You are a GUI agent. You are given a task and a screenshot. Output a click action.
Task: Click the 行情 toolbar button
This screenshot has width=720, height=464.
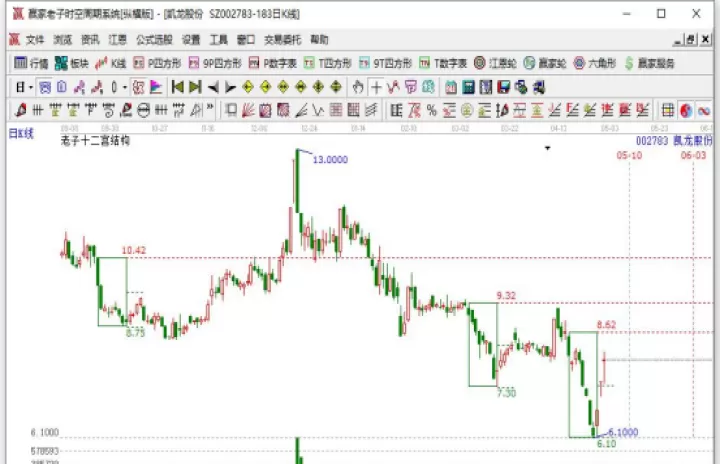click(x=31, y=63)
